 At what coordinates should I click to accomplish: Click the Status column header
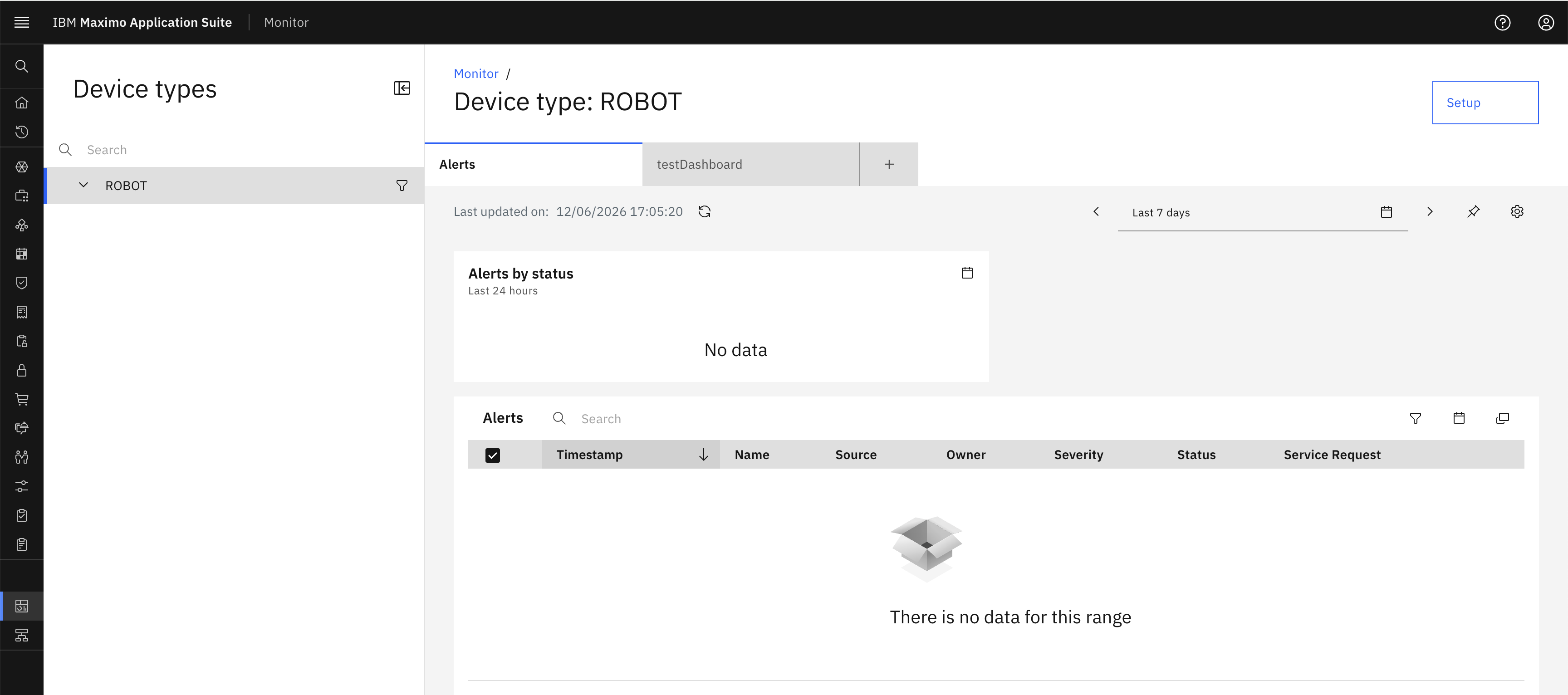click(1196, 455)
